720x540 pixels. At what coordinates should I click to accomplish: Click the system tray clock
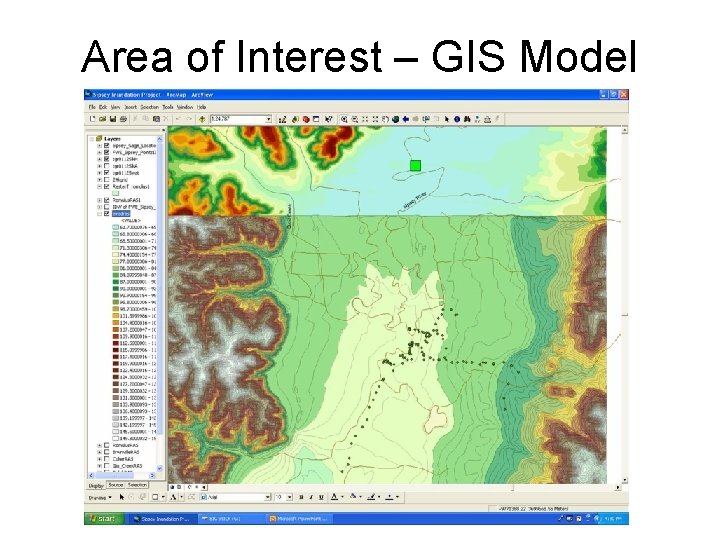coord(614,519)
